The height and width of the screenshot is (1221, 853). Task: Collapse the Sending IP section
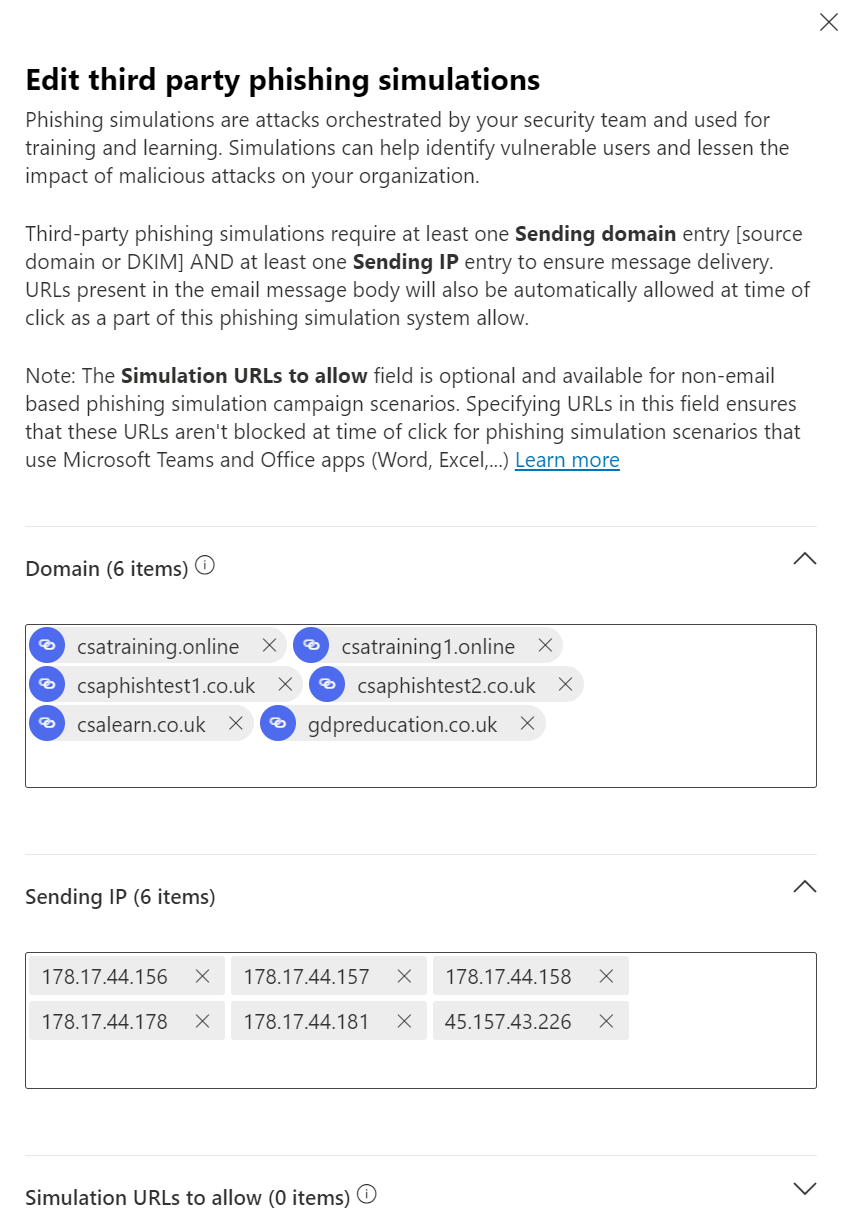(805, 886)
